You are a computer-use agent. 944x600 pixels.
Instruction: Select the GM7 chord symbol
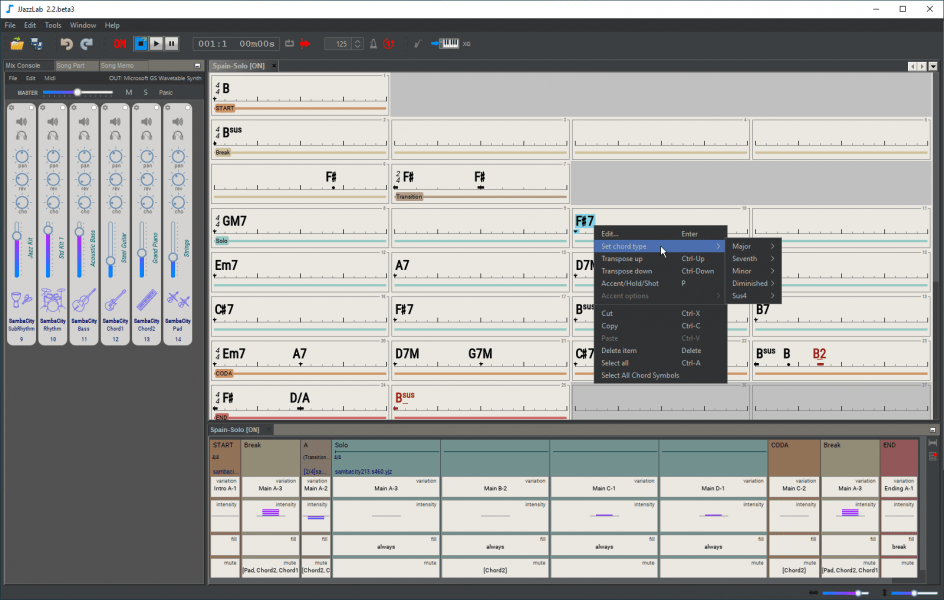[234, 221]
